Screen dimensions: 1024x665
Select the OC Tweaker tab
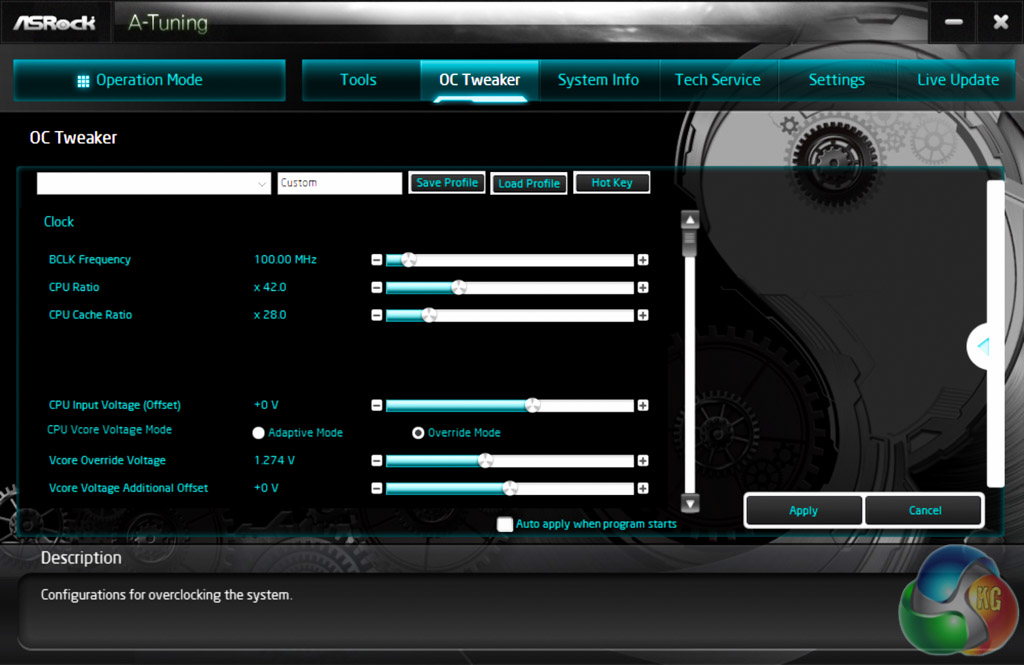[x=480, y=80]
